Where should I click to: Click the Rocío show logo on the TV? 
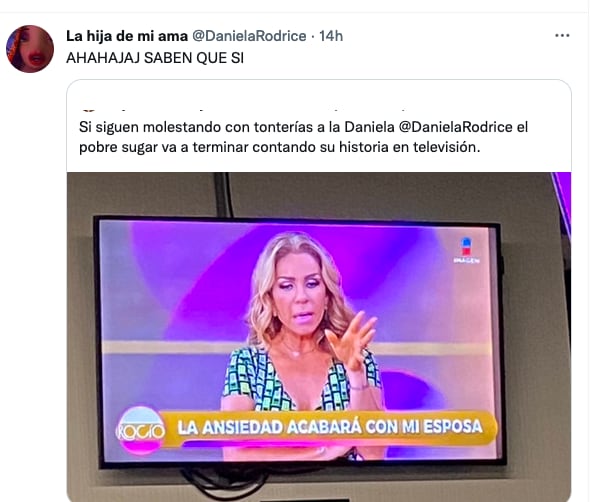click(141, 430)
